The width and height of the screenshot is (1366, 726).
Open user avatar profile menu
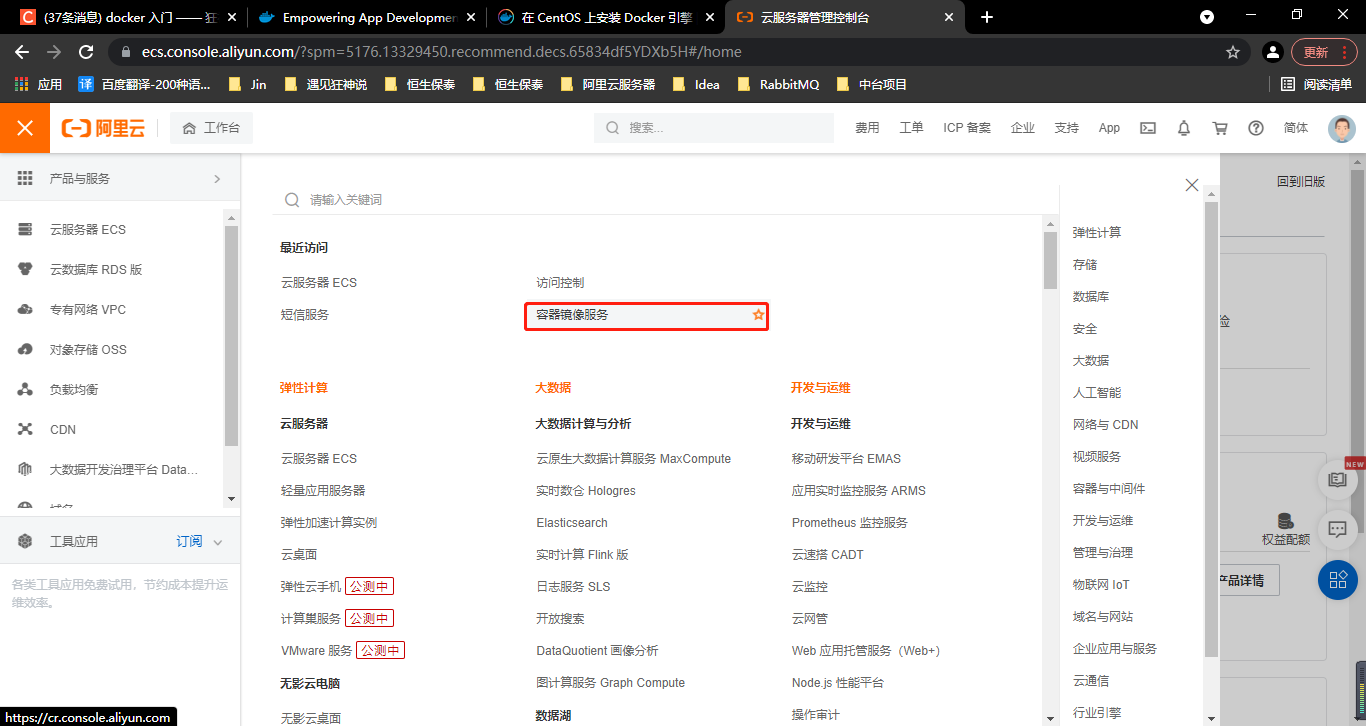point(1342,128)
